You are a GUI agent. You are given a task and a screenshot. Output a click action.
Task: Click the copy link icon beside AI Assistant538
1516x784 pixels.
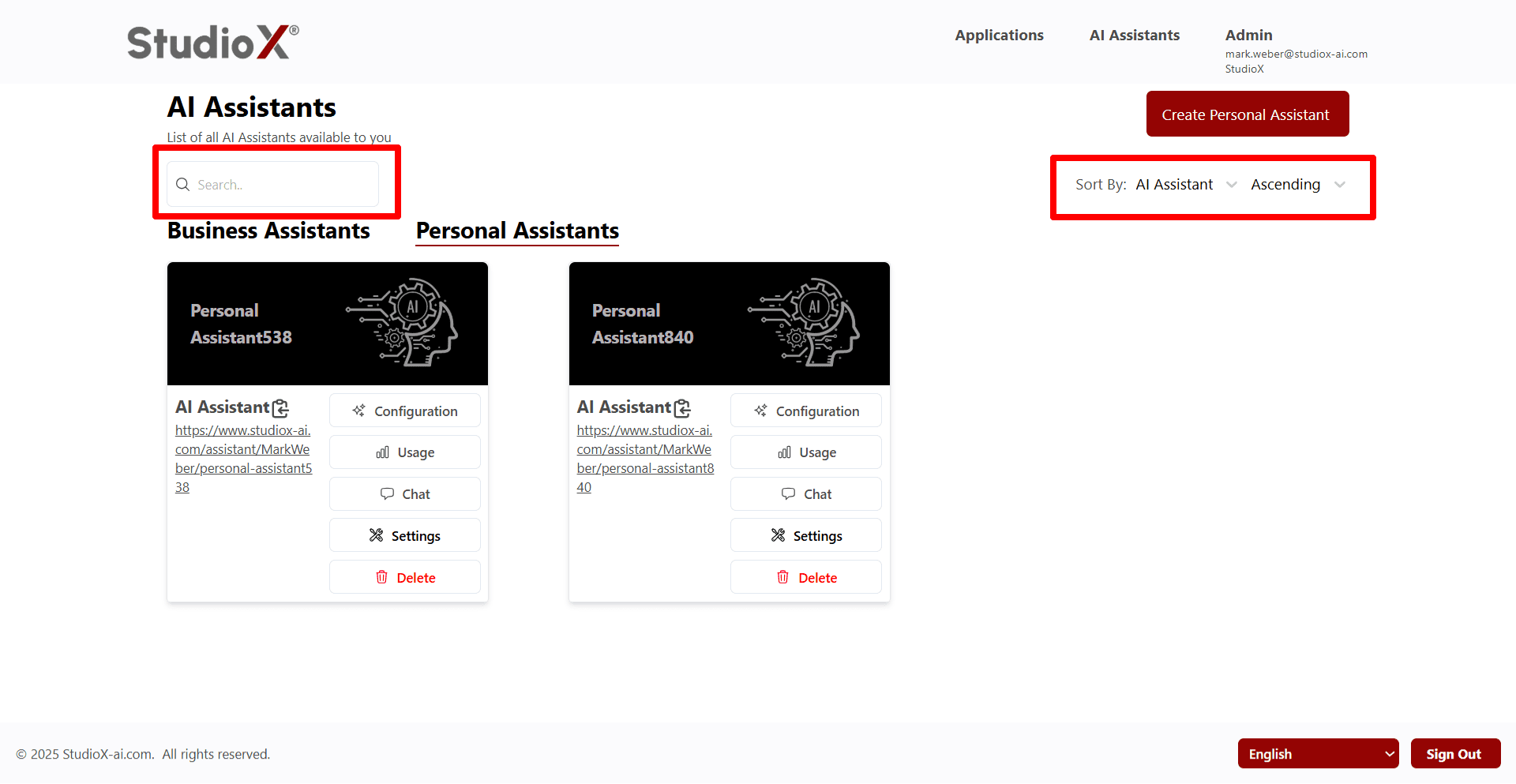(281, 408)
